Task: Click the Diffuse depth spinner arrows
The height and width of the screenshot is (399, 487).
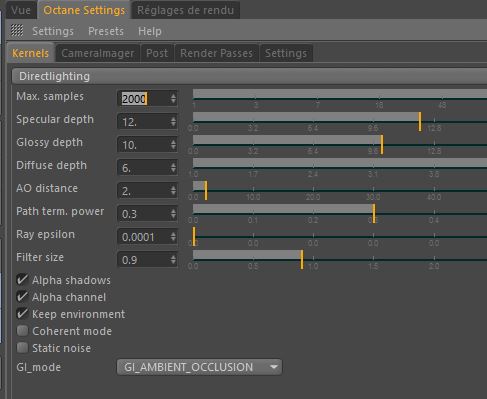Action: [x=173, y=168]
